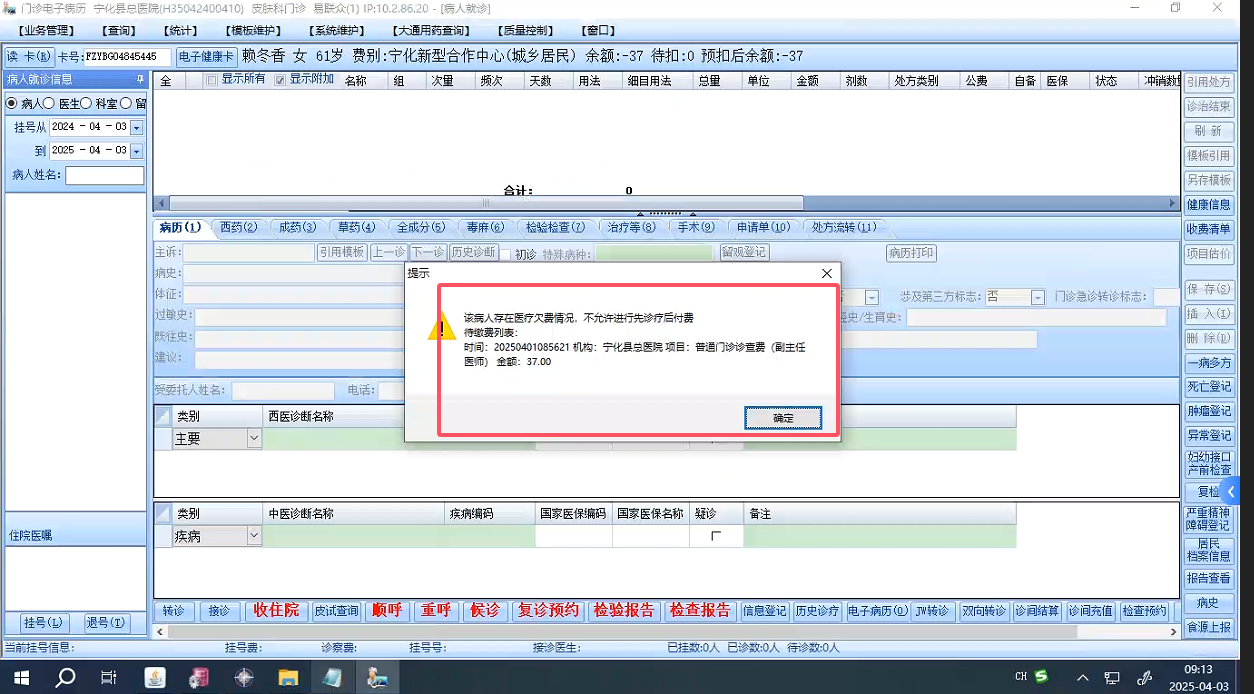Screen dimensions: 1254x694
Task: Click the 一病多方 sidebar button
Action: pyautogui.click(x=1208, y=363)
